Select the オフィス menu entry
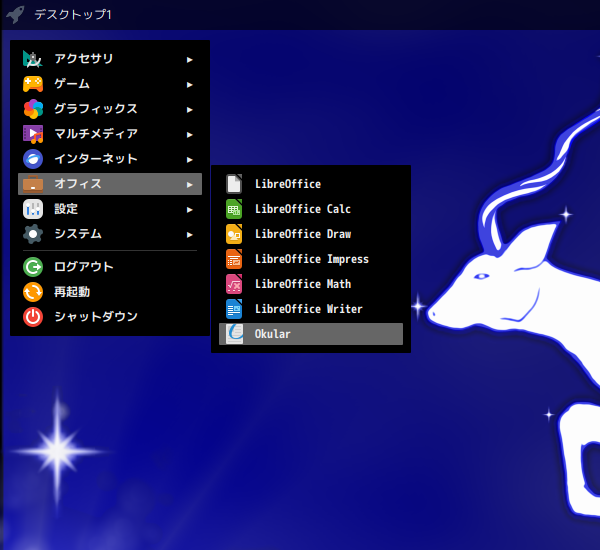The image size is (600, 550). 110,184
